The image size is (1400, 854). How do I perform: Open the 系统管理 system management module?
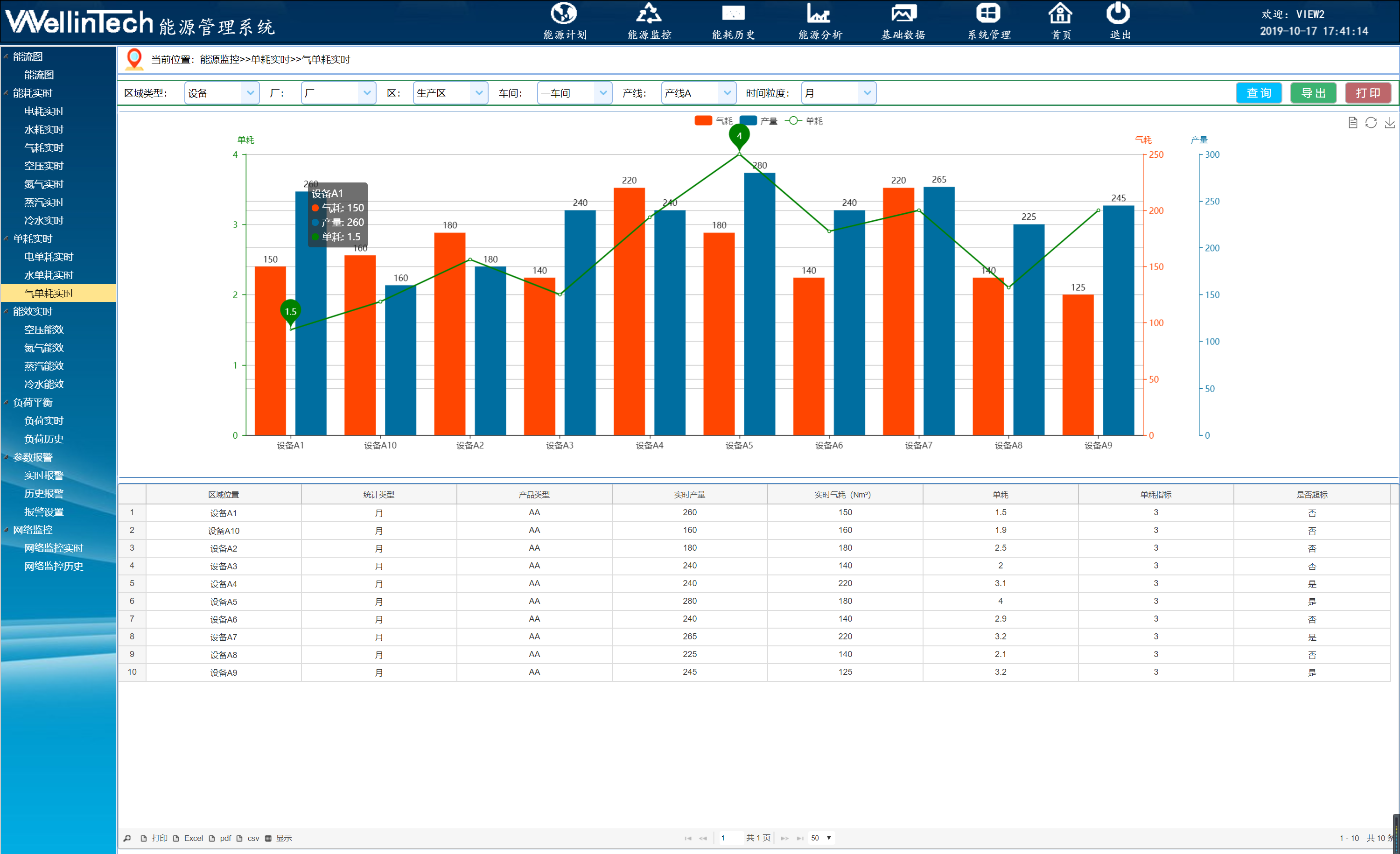pyautogui.click(x=989, y=21)
